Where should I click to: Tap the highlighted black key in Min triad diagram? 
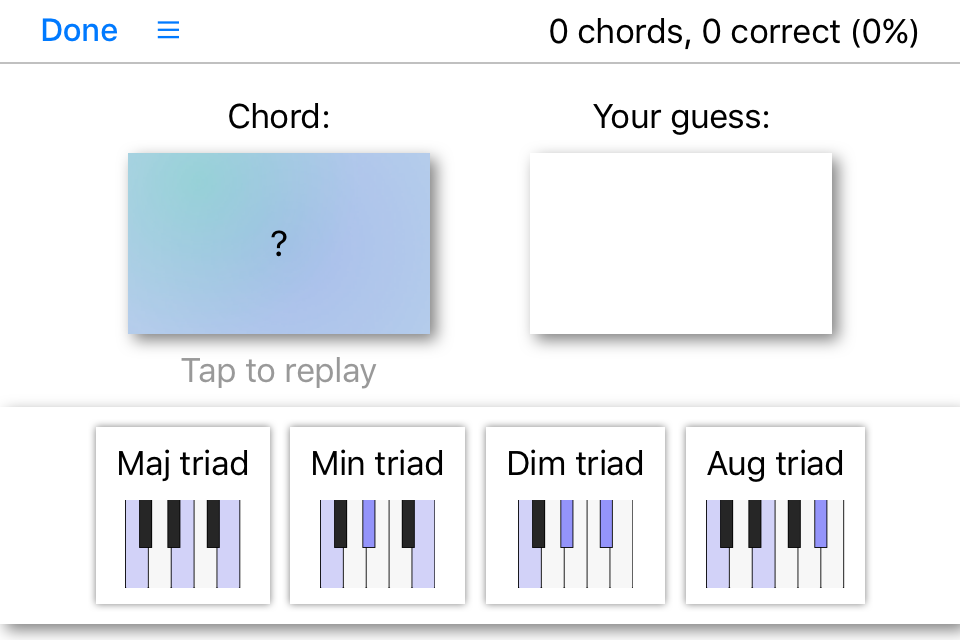tap(369, 523)
